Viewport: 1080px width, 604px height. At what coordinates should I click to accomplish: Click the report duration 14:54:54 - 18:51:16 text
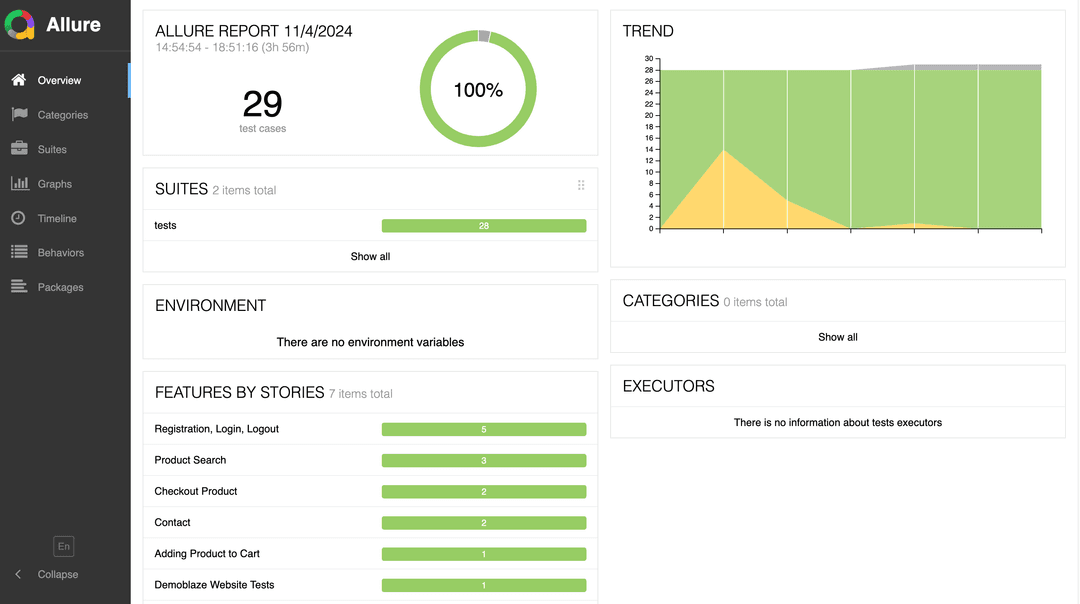(x=232, y=48)
